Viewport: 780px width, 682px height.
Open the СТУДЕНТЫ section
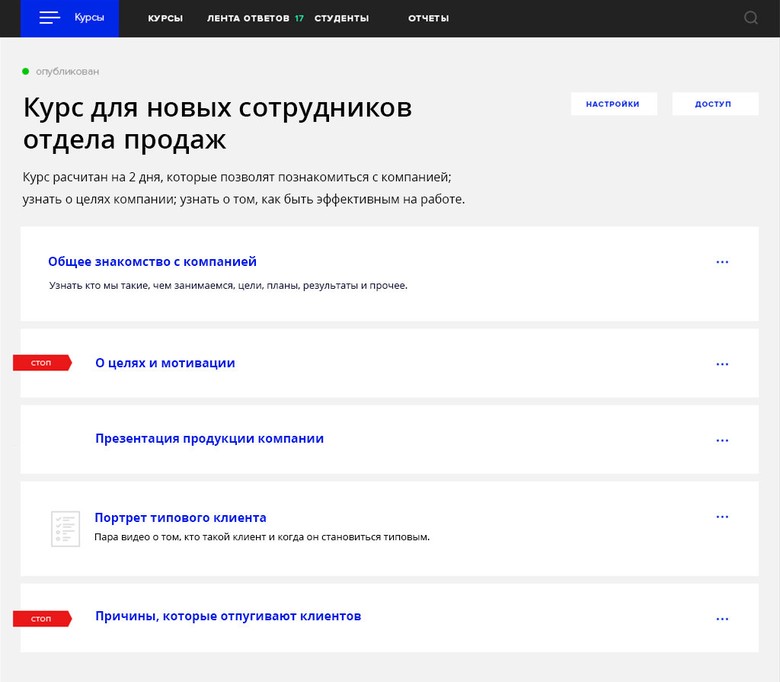(341, 18)
